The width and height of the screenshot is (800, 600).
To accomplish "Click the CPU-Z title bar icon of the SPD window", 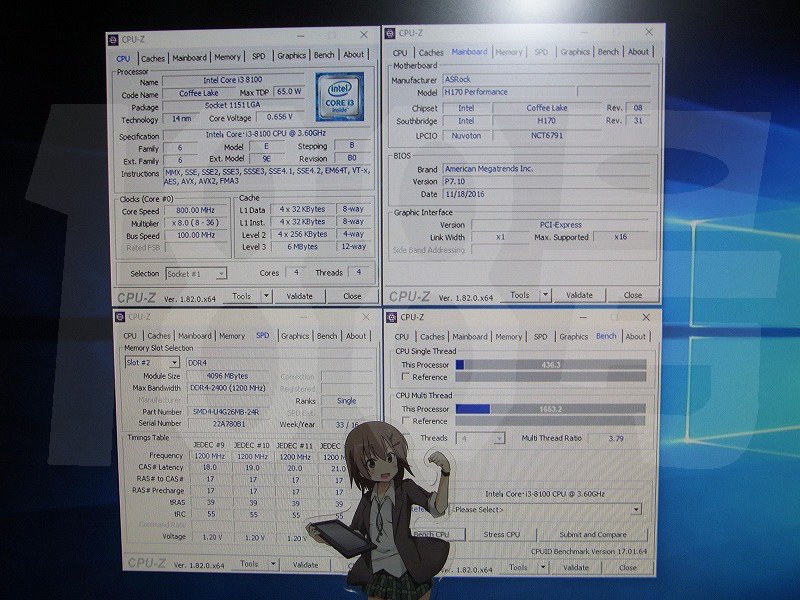I will click(x=120, y=316).
